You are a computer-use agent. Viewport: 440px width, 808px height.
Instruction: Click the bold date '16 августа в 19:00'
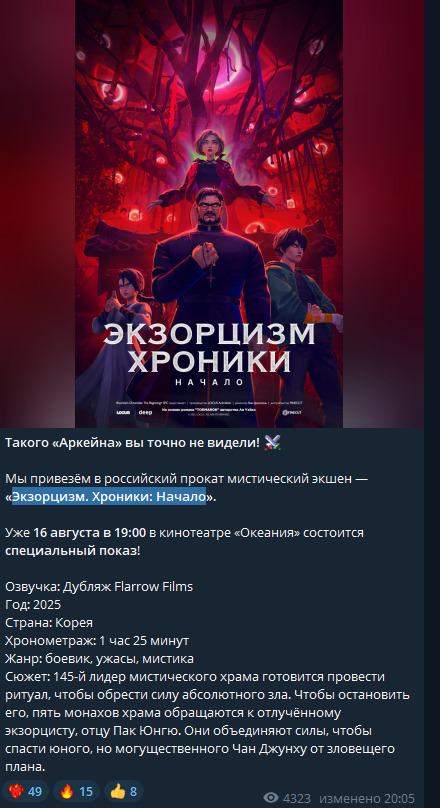tap(90, 532)
